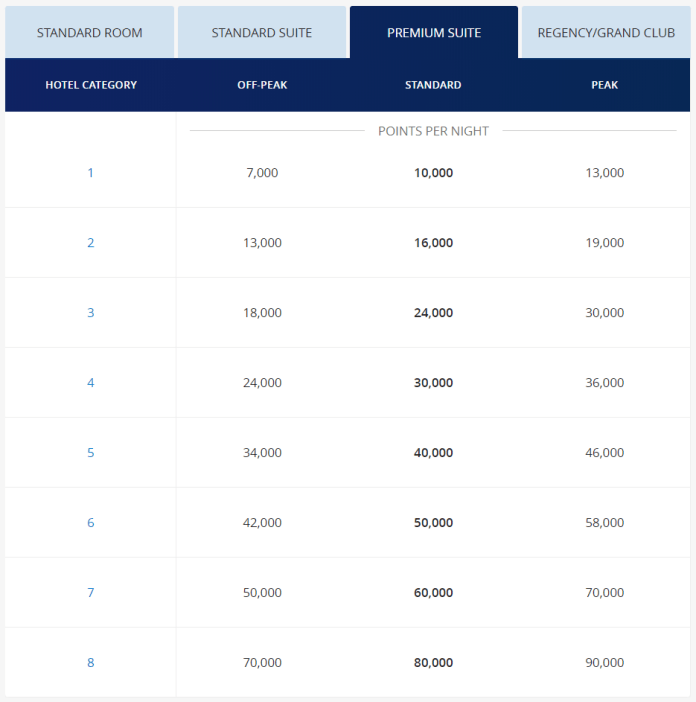The width and height of the screenshot is (696, 702).
Task: Switch to the Regency/Grand Club tab
Action: point(606,33)
